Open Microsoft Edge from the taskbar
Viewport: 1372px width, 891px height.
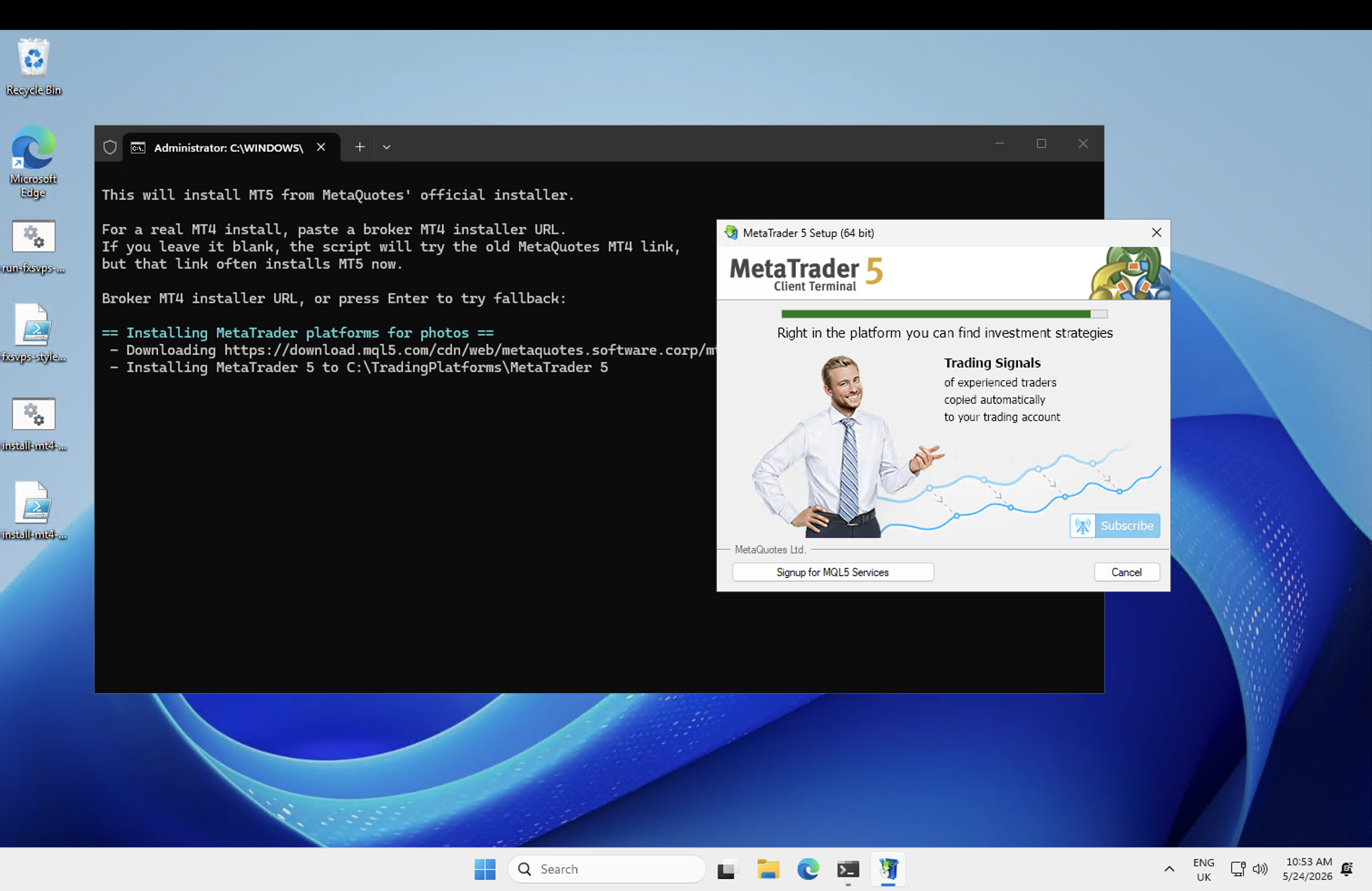808,869
